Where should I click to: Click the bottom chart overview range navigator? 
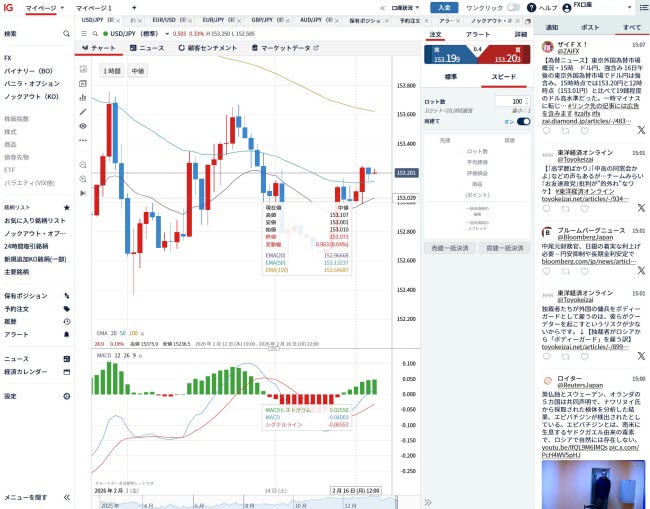(x=245, y=503)
